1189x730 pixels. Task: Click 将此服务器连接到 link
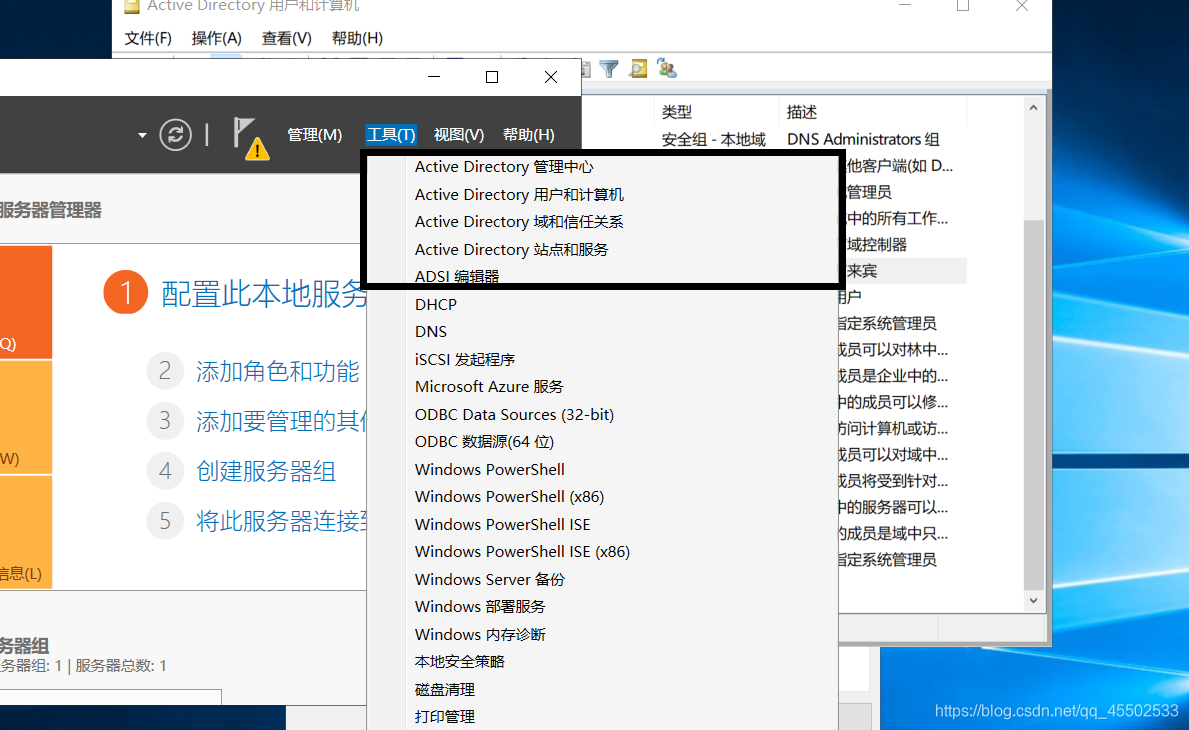pyautogui.click(x=281, y=522)
